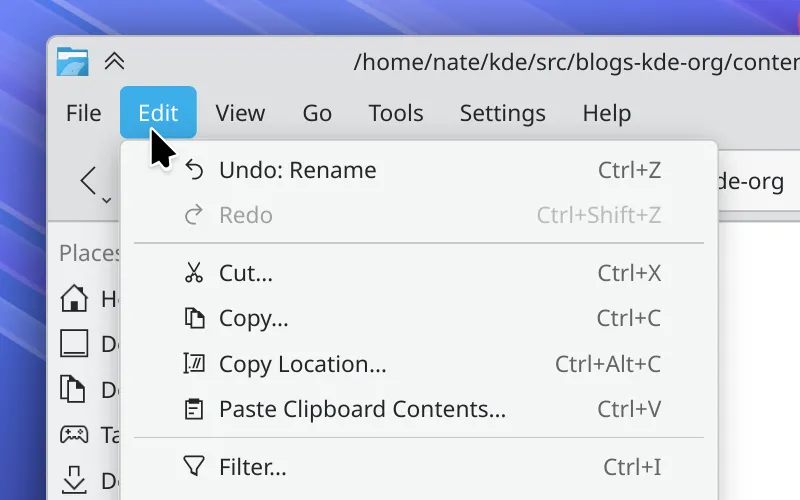The image size is (800, 500).
Task: Click the Desktop icon in Places panel
Action: (x=74, y=344)
